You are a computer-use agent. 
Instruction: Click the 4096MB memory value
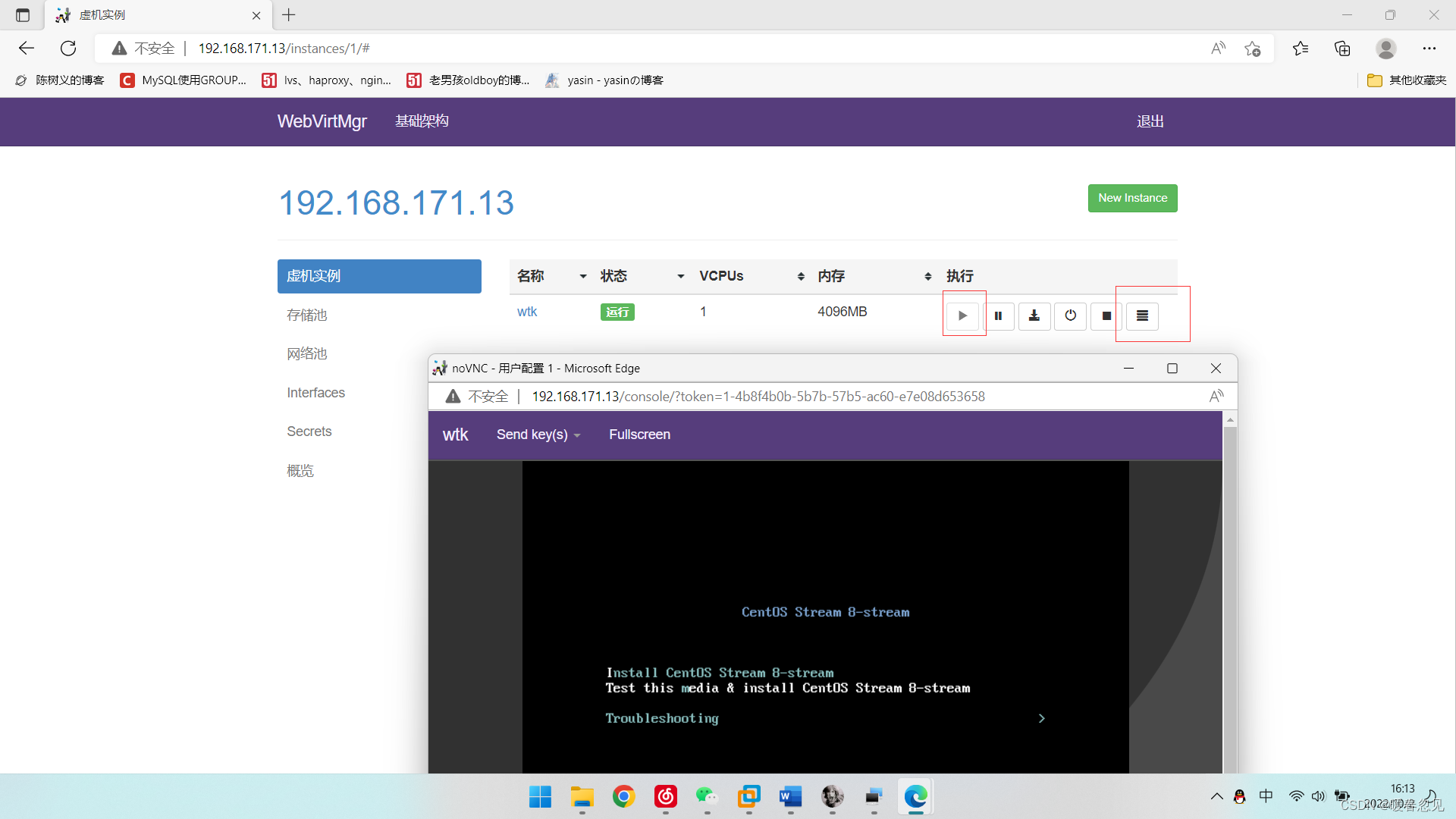pyautogui.click(x=842, y=312)
